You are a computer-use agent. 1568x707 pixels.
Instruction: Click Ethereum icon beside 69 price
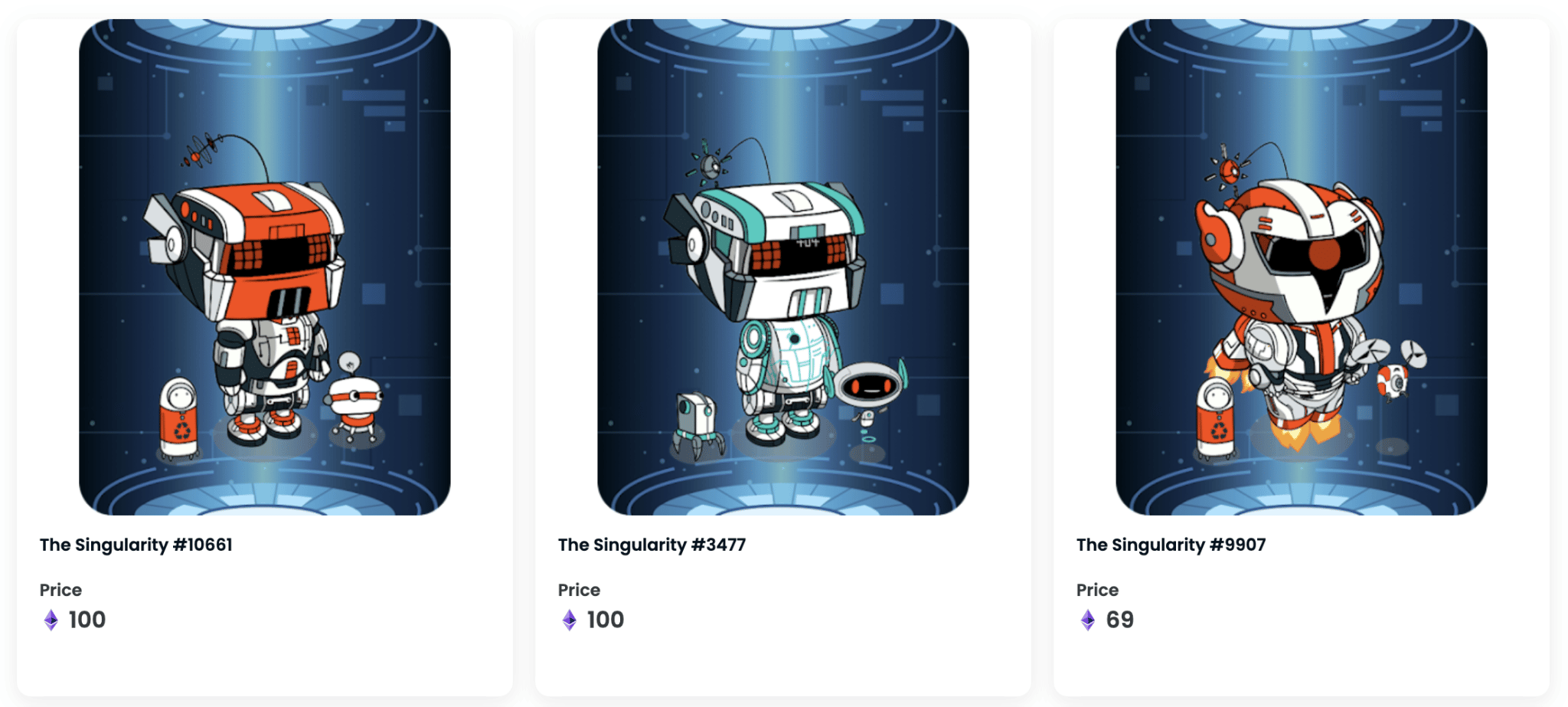(1088, 620)
